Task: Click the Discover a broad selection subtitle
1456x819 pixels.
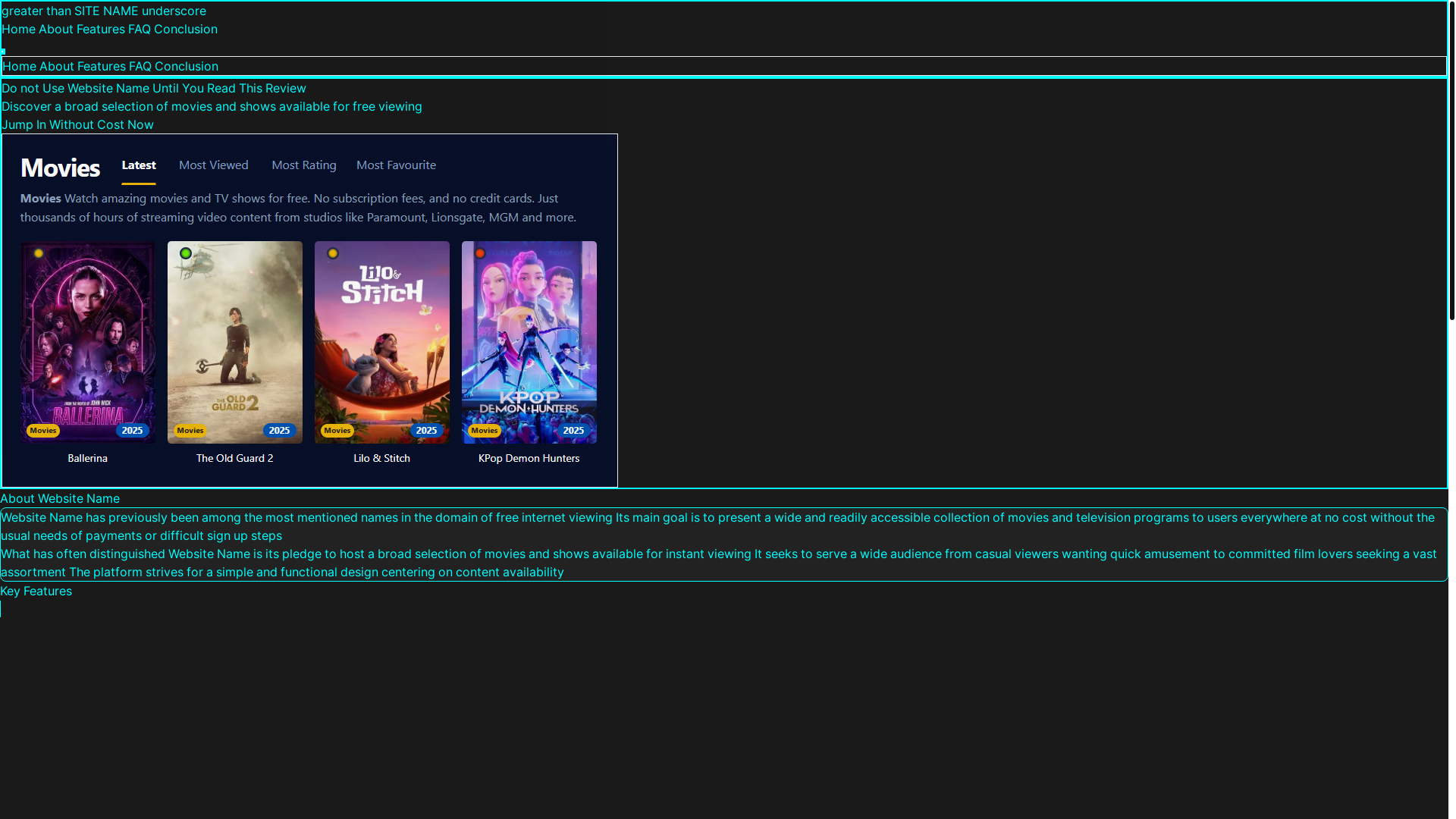Action: [x=212, y=106]
